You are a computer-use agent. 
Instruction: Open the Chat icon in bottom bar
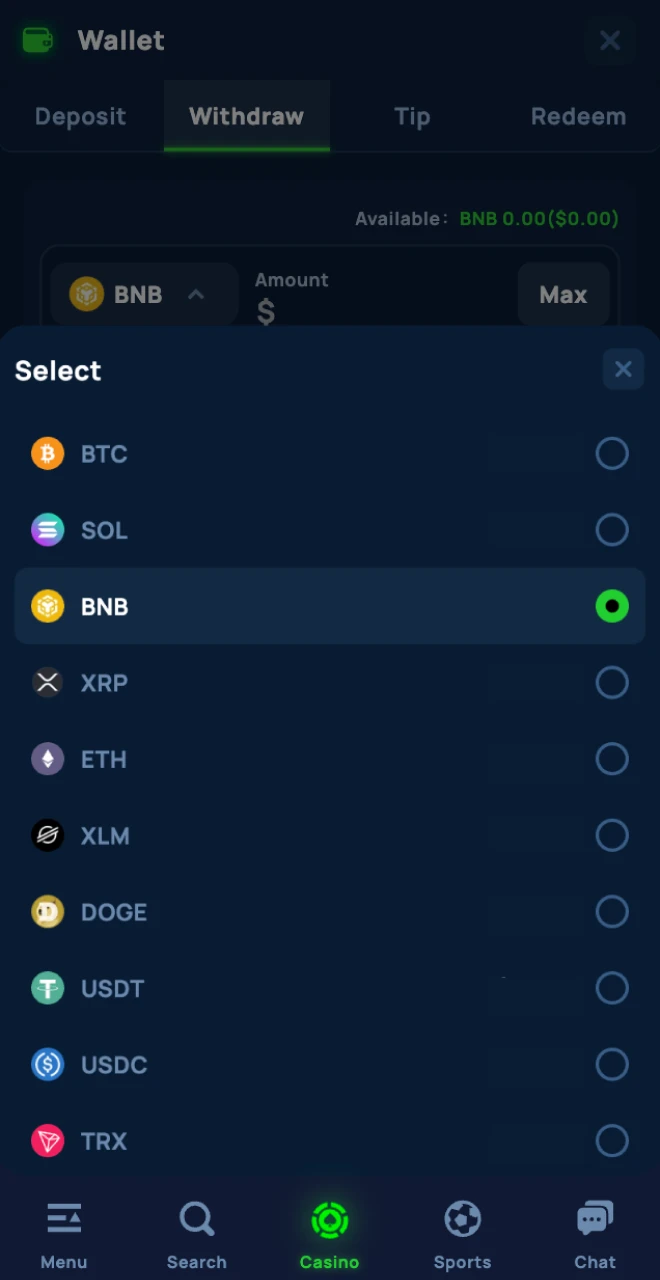pos(595,1234)
